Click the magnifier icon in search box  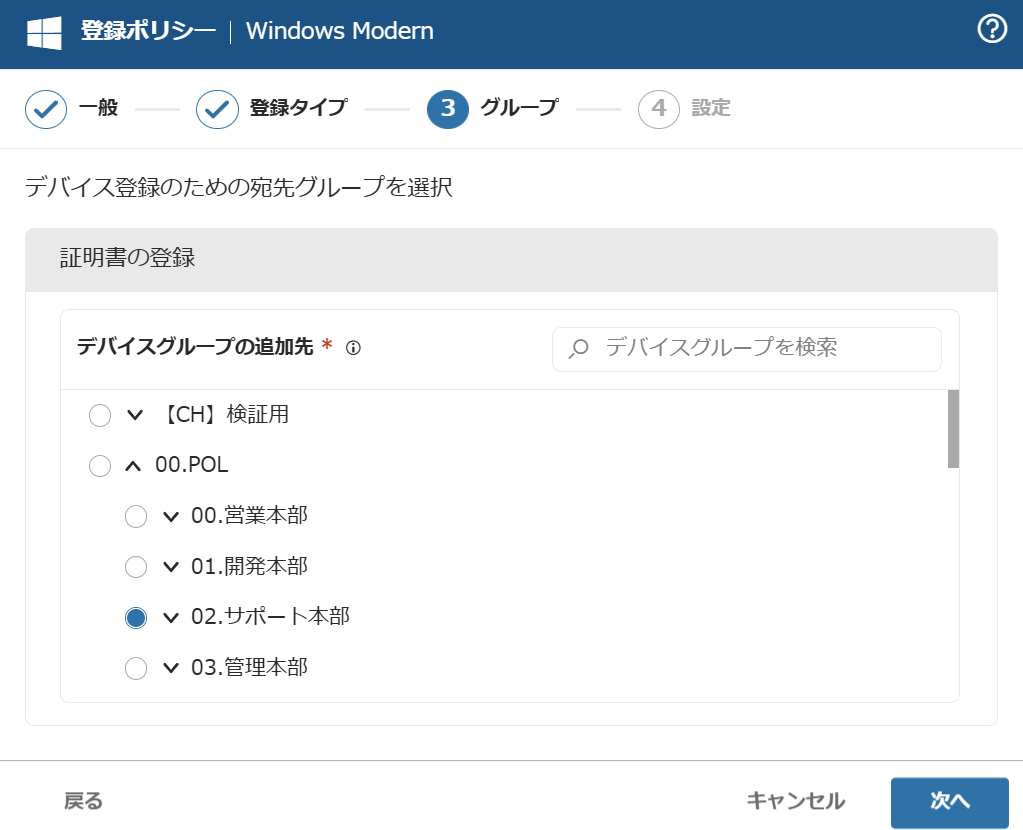(578, 348)
